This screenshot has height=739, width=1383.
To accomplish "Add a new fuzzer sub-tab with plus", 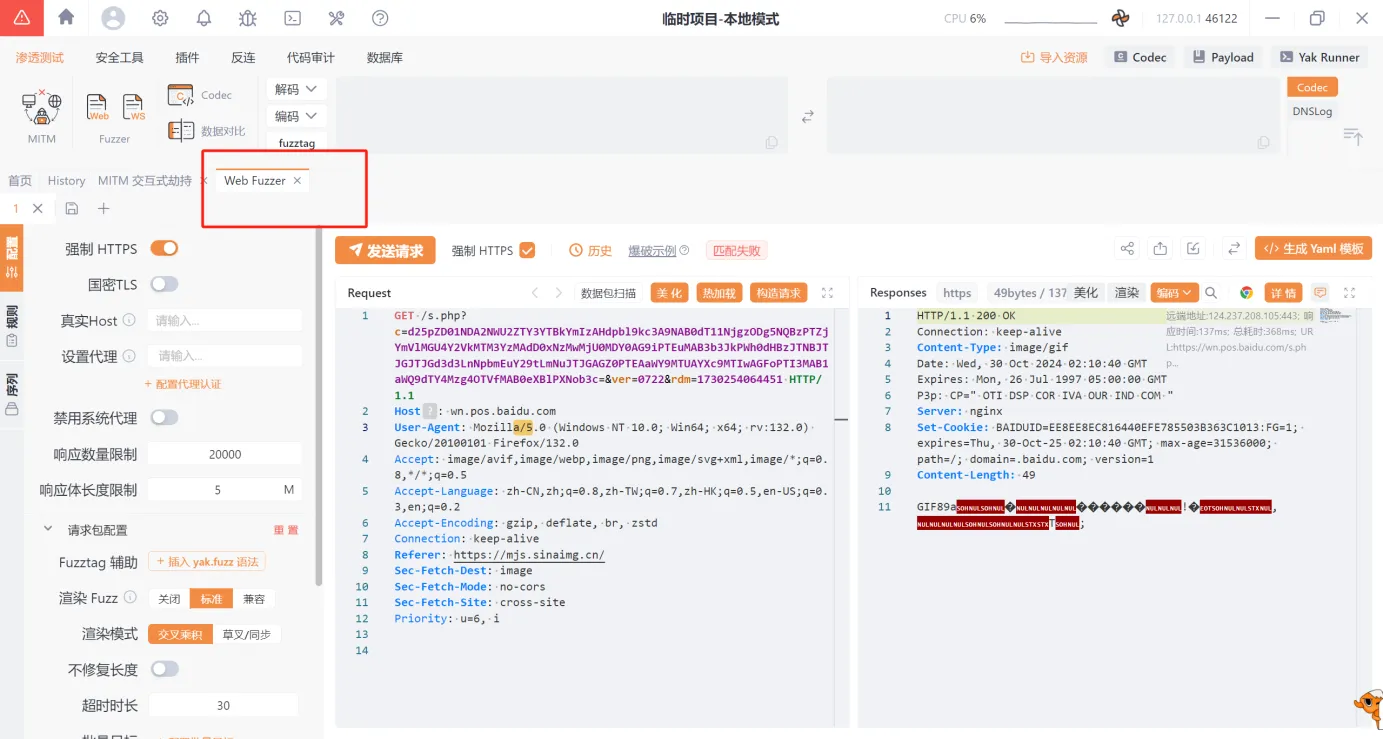I will click(x=103, y=208).
